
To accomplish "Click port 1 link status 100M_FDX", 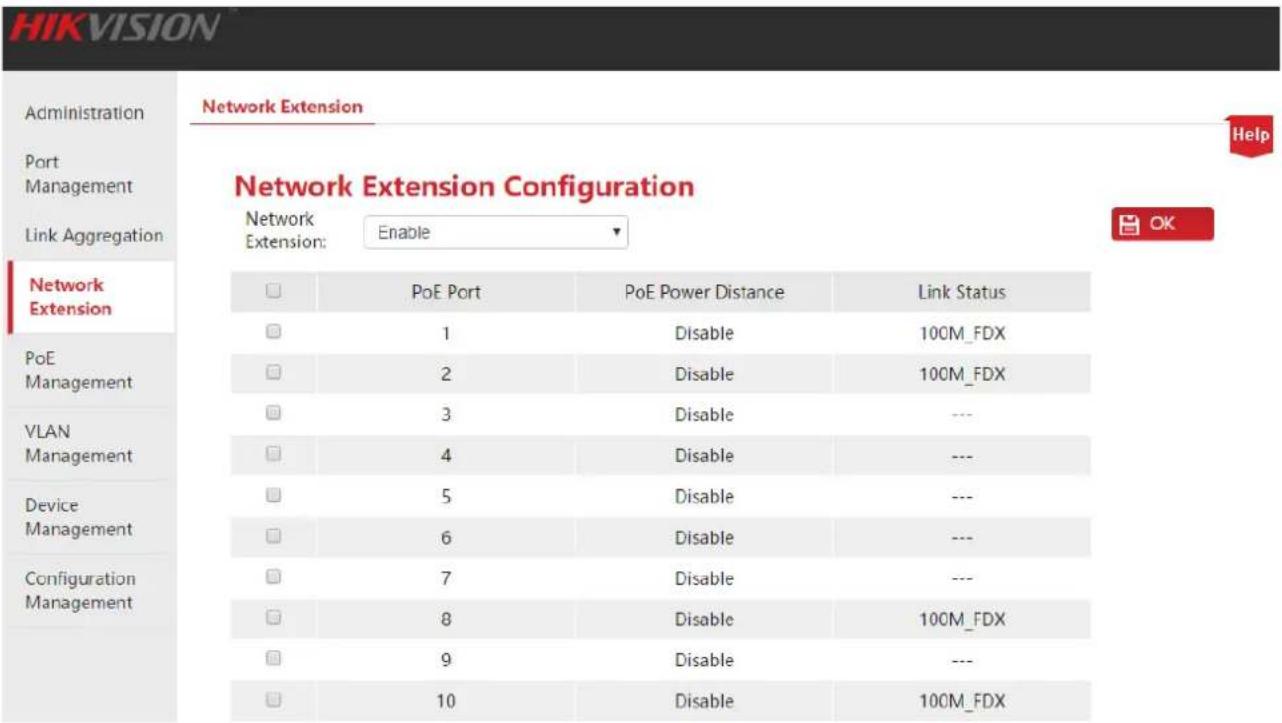I will (x=962, y=334).
